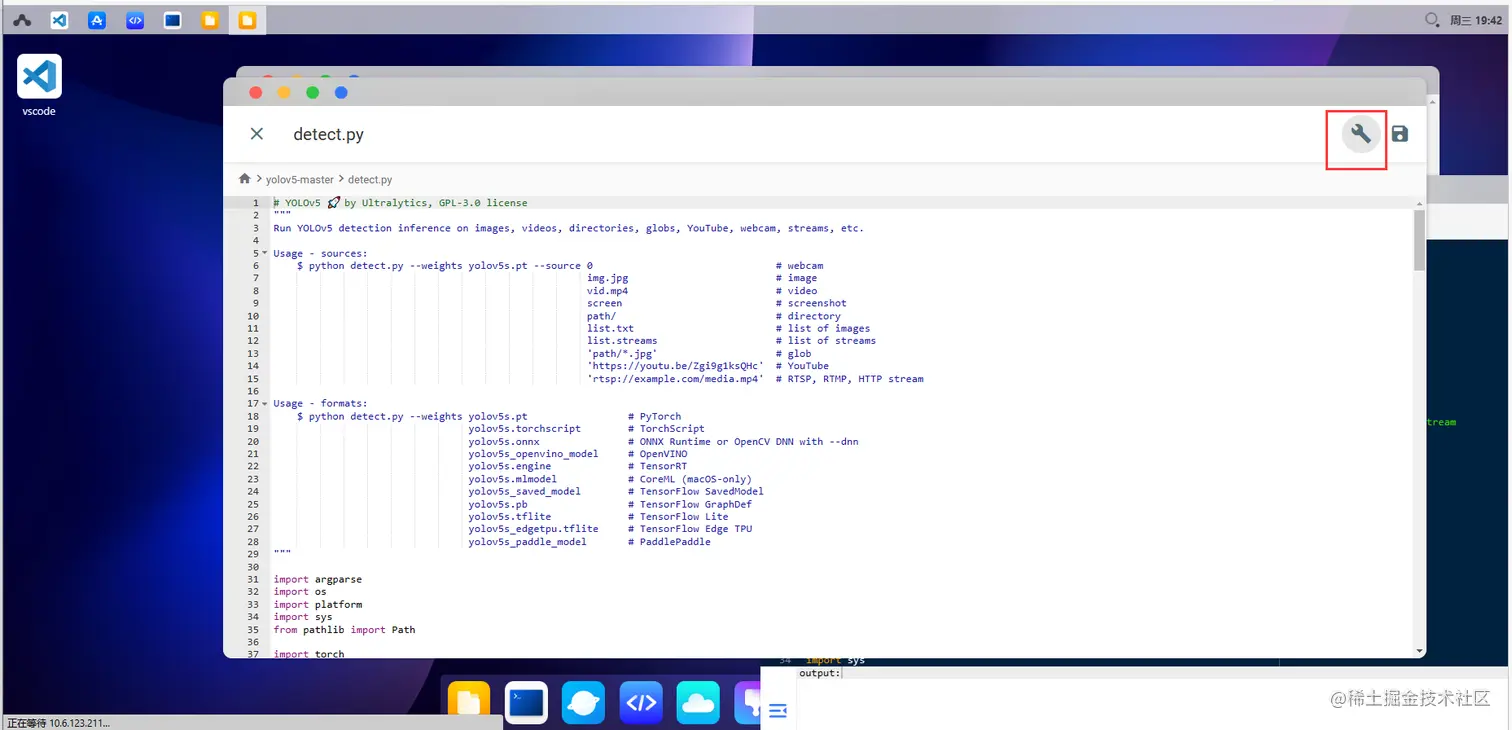This screenshot has height=730, width=1512.
Task: Click the 'Run YOLOv5 detection inference' line
Action: pos(568,228)
